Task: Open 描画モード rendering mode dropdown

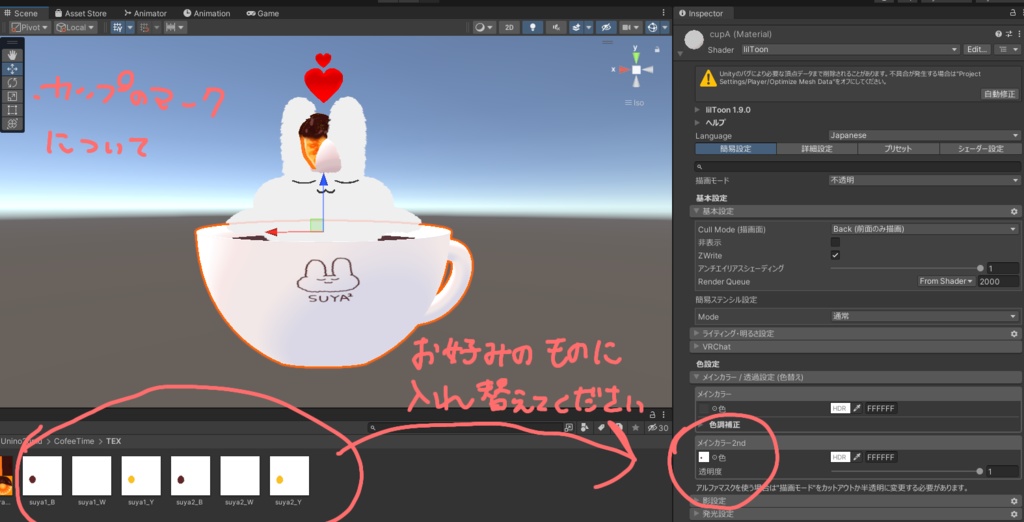Action: coord(923,180)
